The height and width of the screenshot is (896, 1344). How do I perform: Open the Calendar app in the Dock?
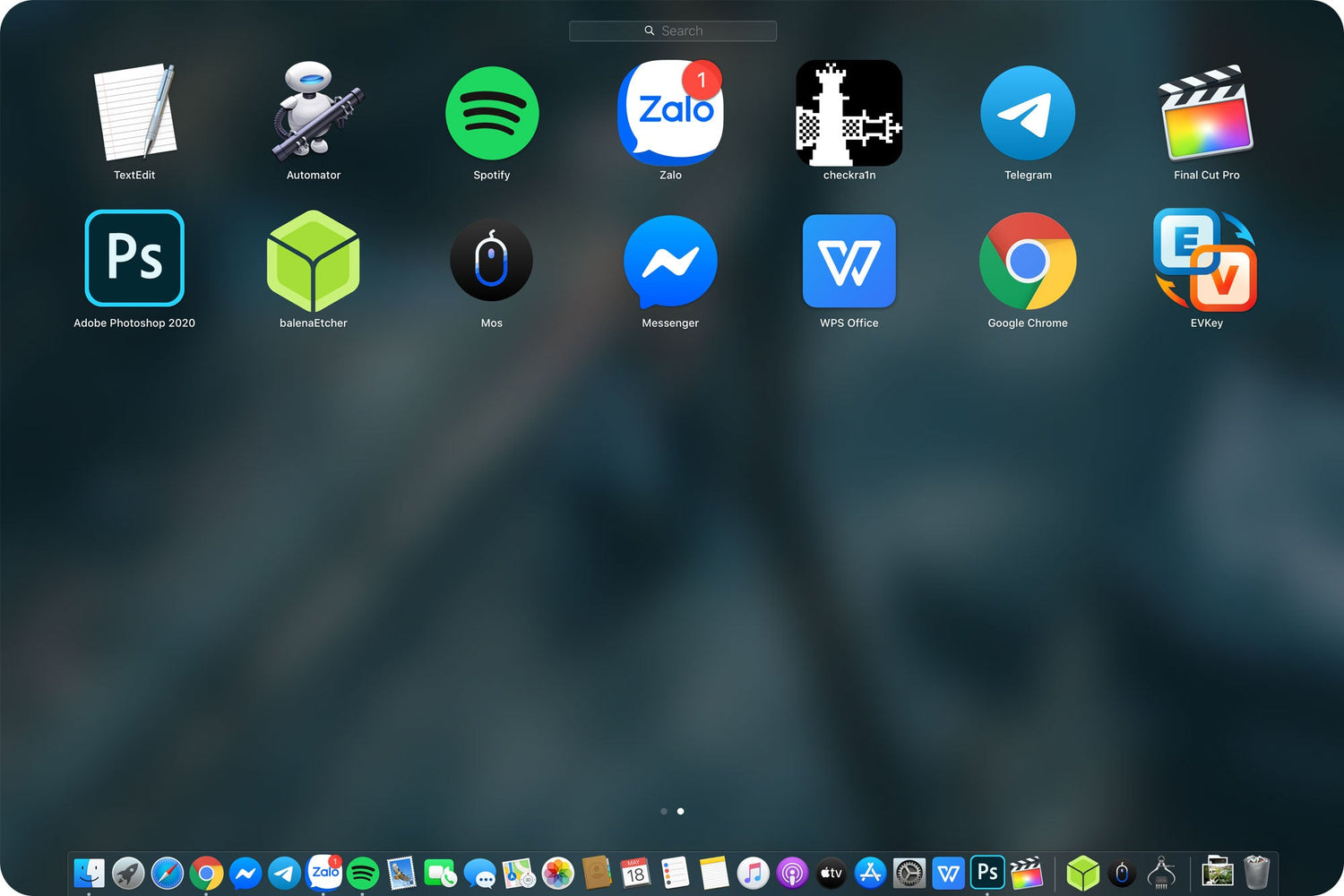[635, 873]
